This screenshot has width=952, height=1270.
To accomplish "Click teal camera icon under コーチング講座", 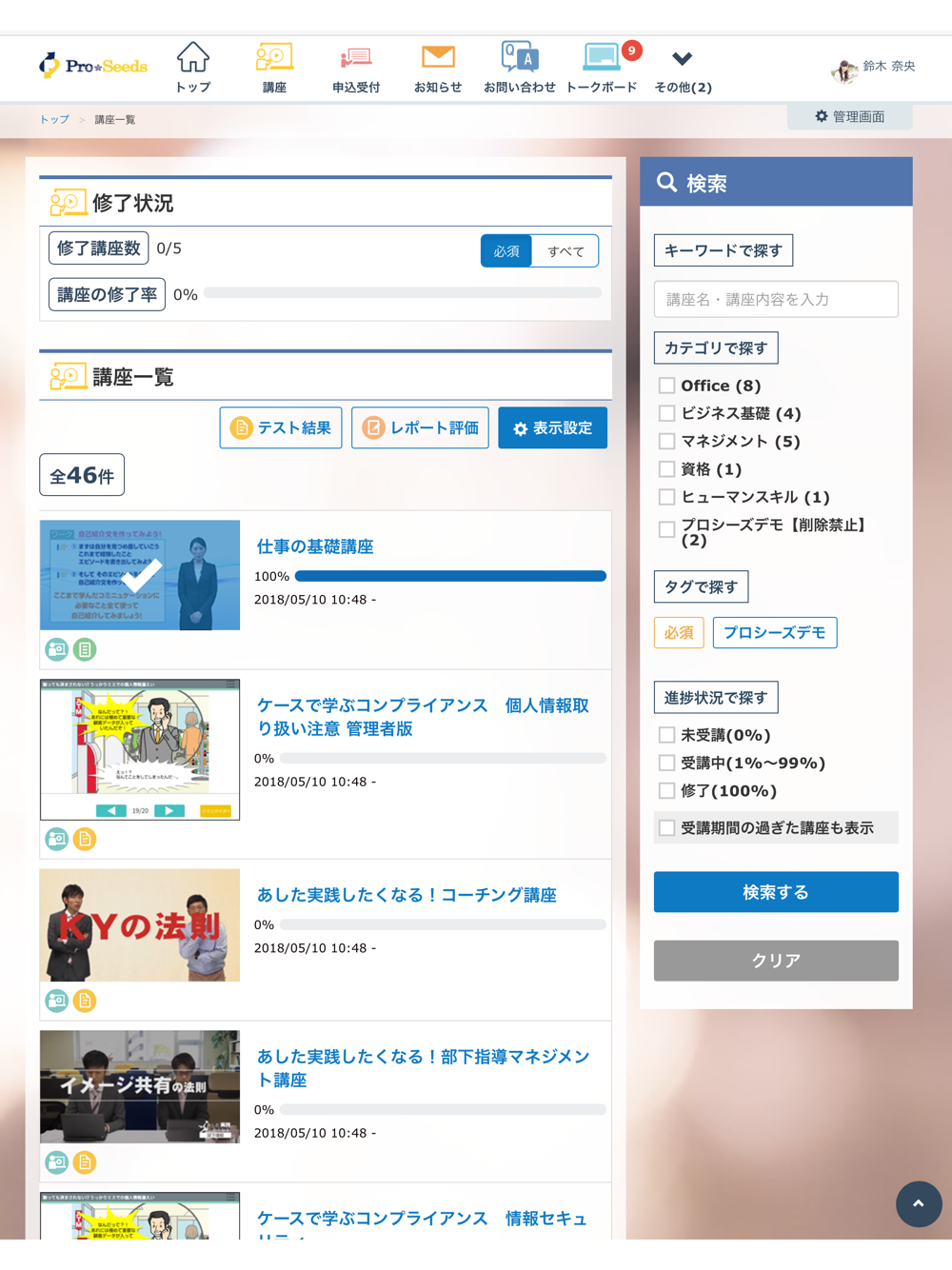I will (x=57, y=1001).
